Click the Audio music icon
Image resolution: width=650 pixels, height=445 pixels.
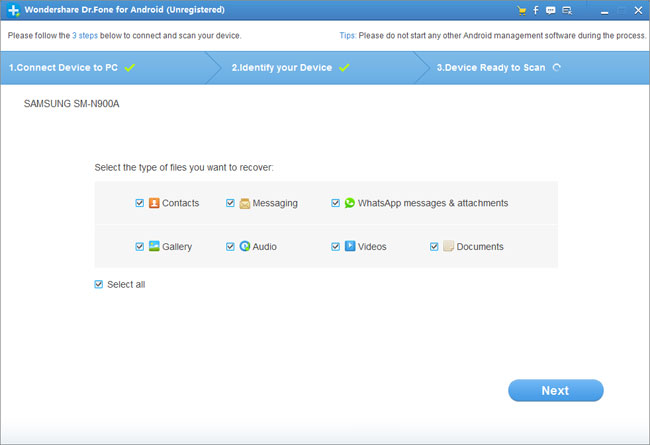point(245,246)
